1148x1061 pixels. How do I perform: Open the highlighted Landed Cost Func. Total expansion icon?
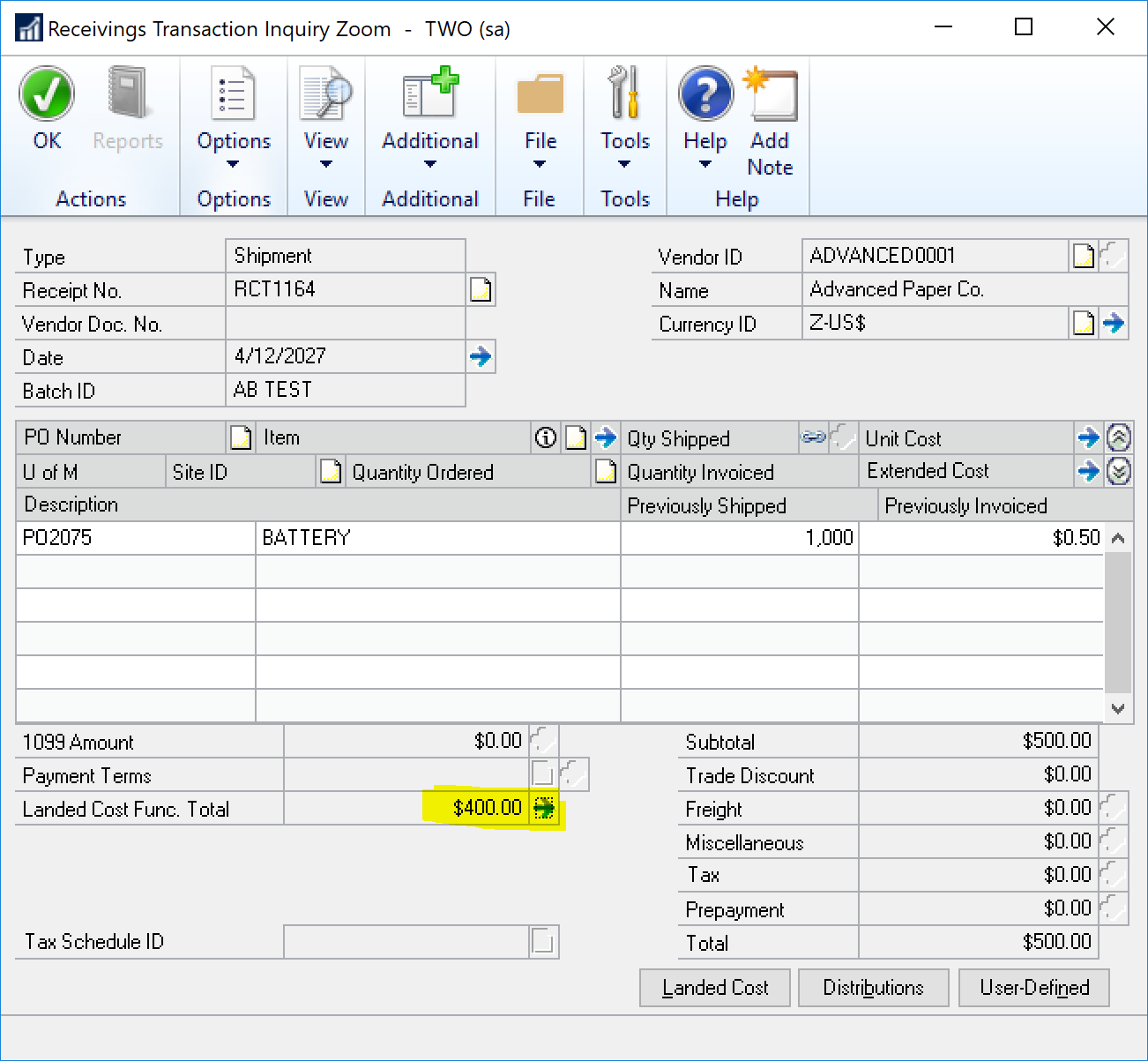[545, 806]
